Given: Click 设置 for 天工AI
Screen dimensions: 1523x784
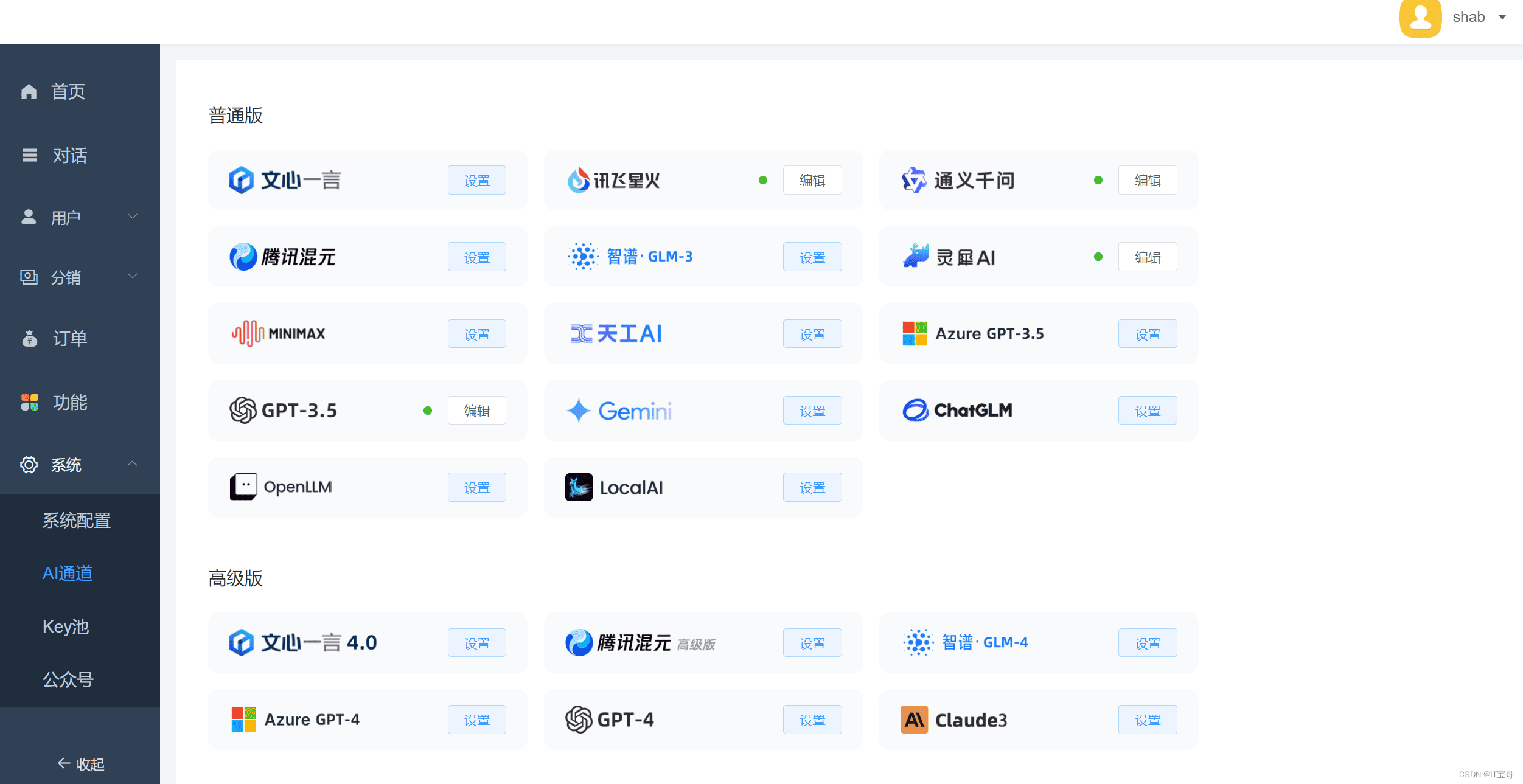Looking at the screenshot, I should [812, 333].
